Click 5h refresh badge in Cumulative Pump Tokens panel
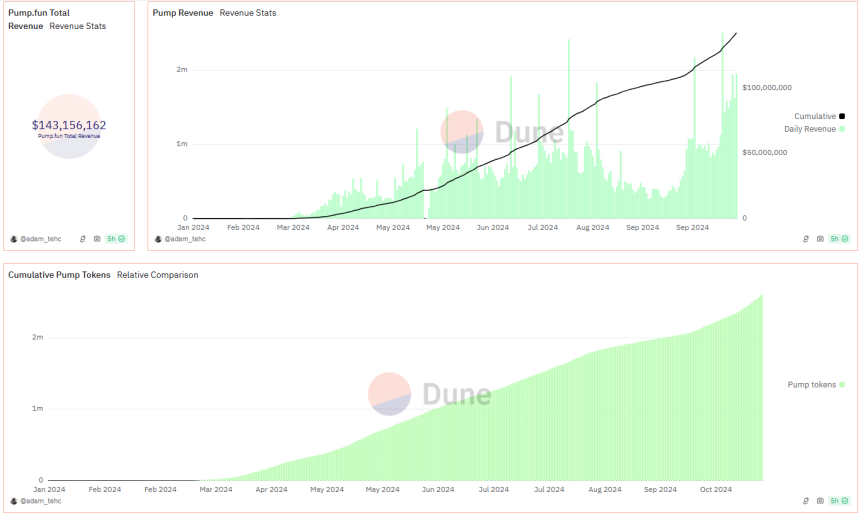 [839, 500]
